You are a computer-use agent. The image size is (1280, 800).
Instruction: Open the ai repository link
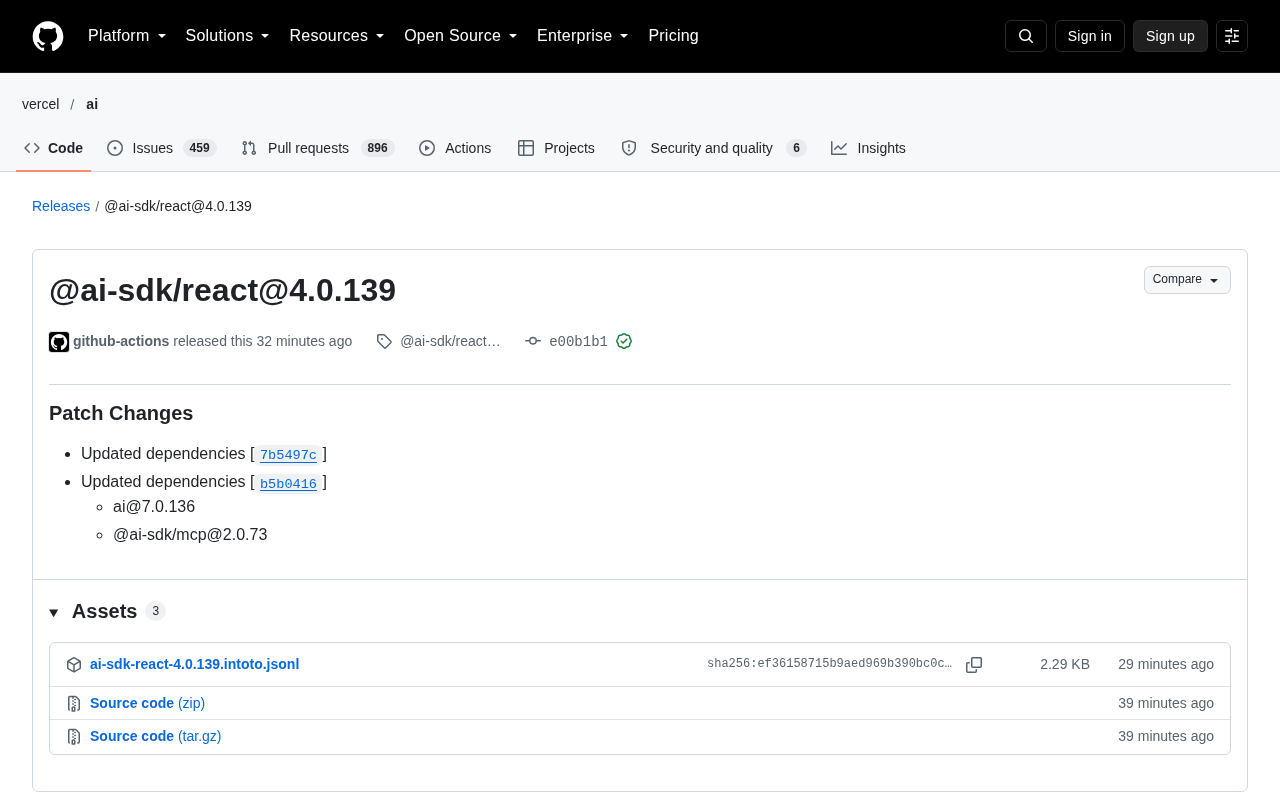[92, 104]
